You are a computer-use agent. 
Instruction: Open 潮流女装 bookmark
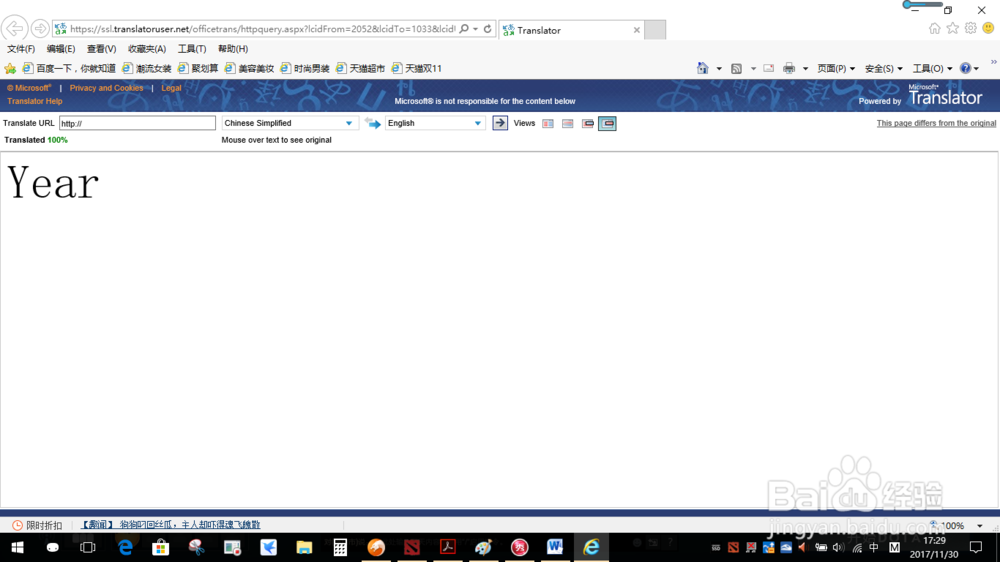pyautogui.click(x=147, y=68)
